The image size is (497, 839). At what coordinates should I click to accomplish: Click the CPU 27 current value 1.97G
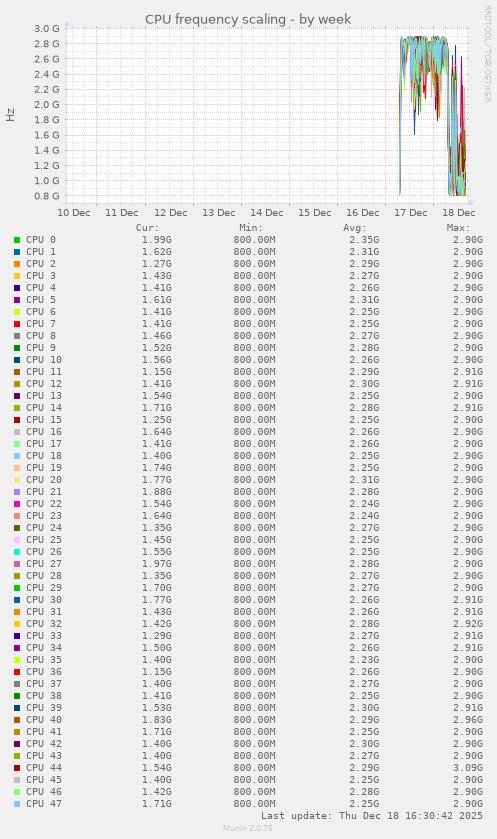point(156,563)
